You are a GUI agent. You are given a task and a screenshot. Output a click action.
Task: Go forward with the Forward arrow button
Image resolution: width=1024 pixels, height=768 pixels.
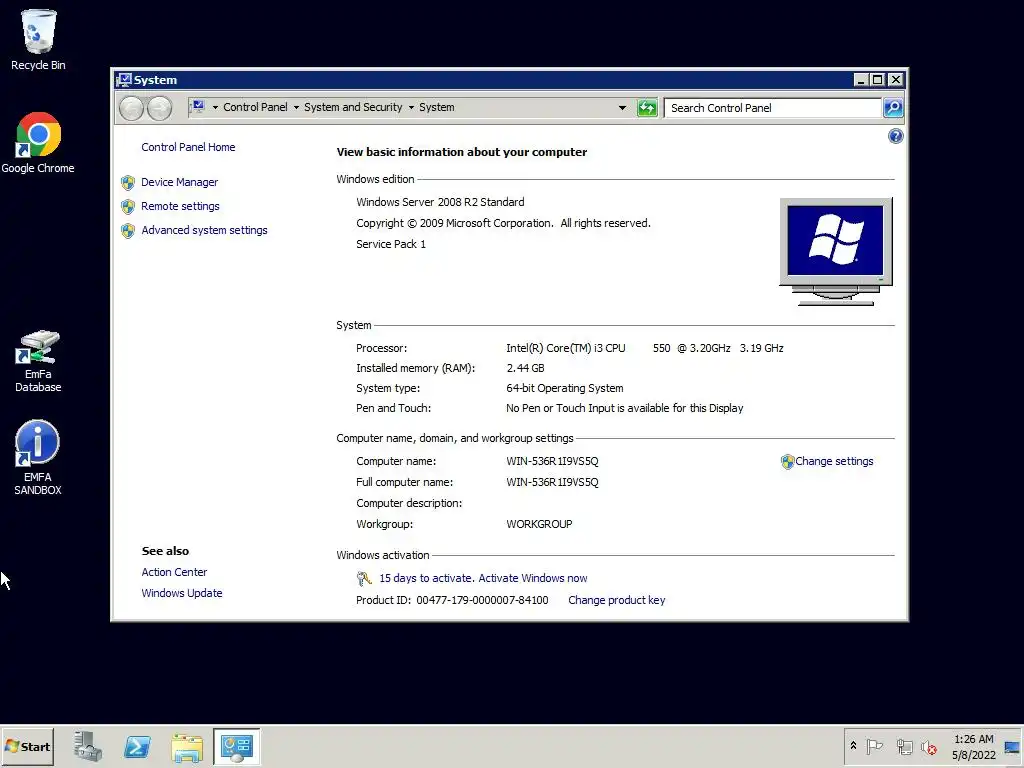[159, 108]
